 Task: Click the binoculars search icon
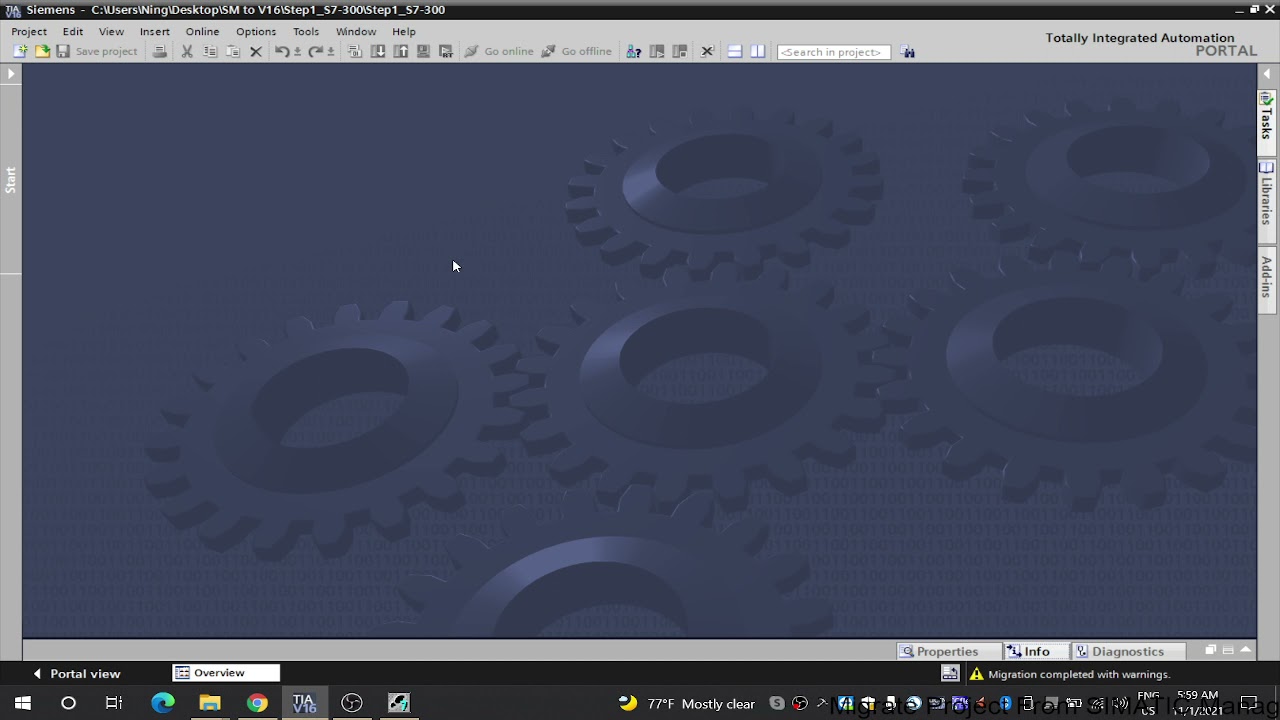[908, 51]
